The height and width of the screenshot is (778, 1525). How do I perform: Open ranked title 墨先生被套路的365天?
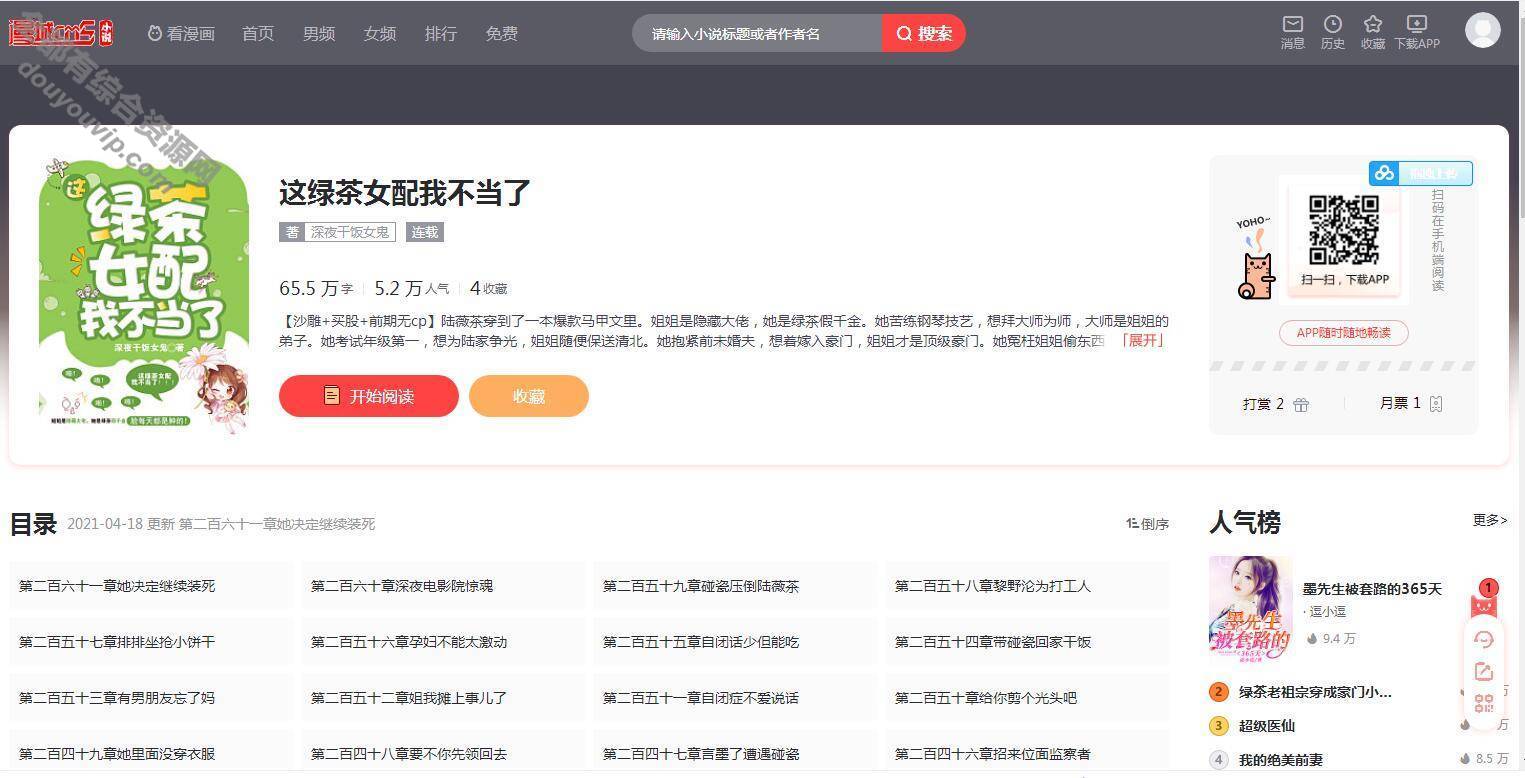coord(1372,589)
